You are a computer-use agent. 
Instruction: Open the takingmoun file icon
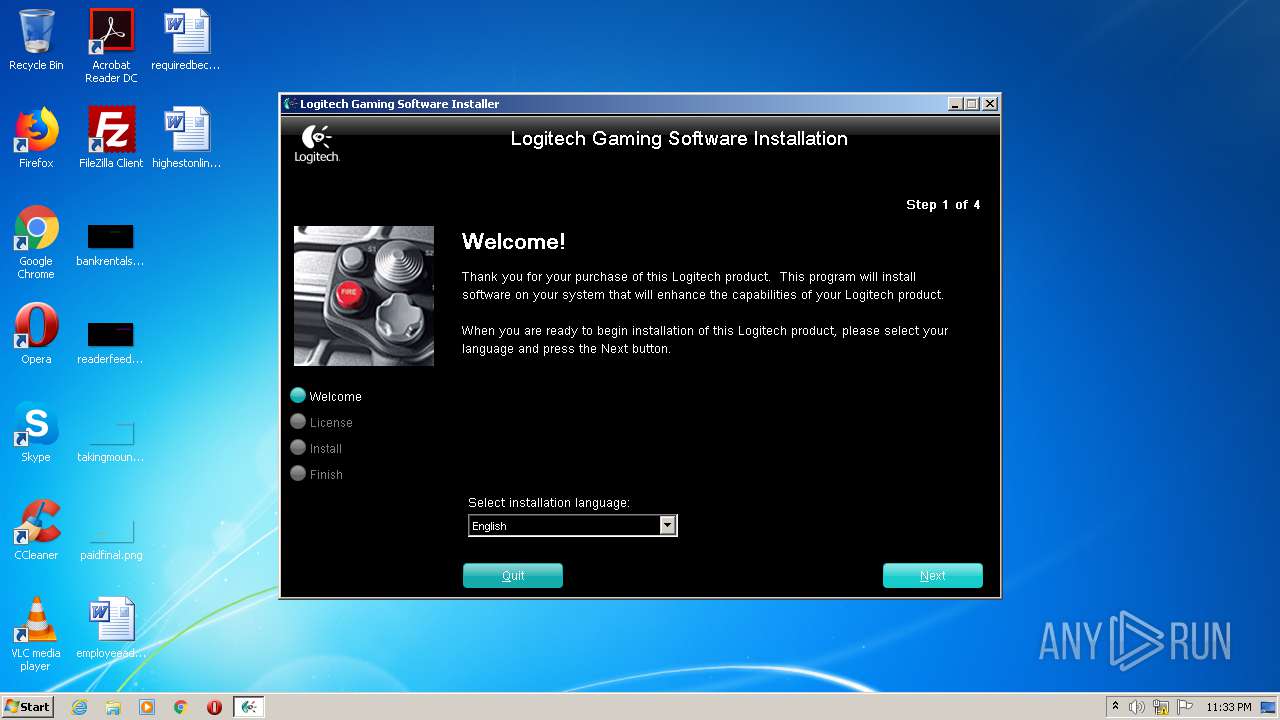(x=111, y=441)
